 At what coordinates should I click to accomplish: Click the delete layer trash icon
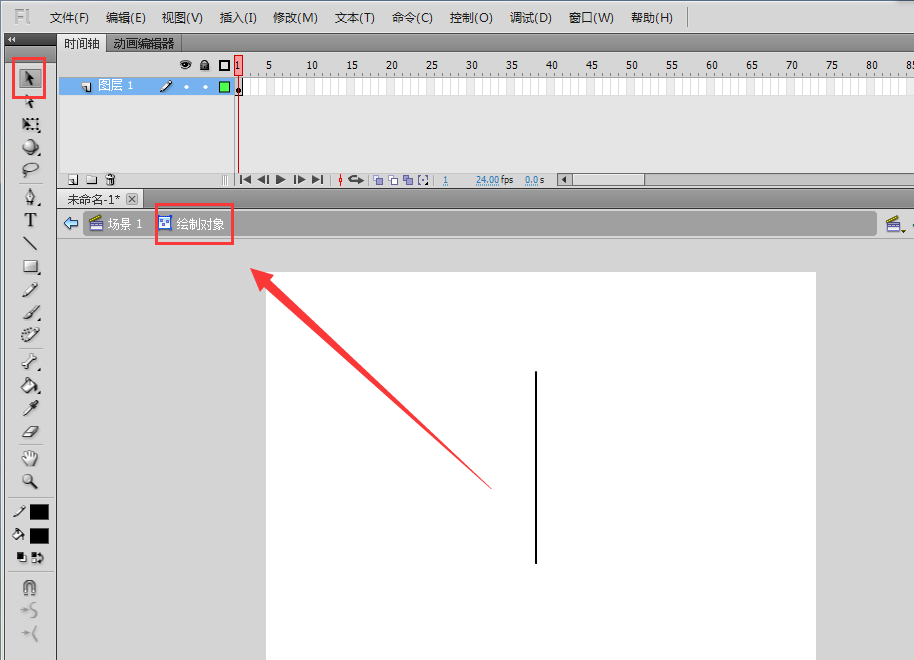110,180
